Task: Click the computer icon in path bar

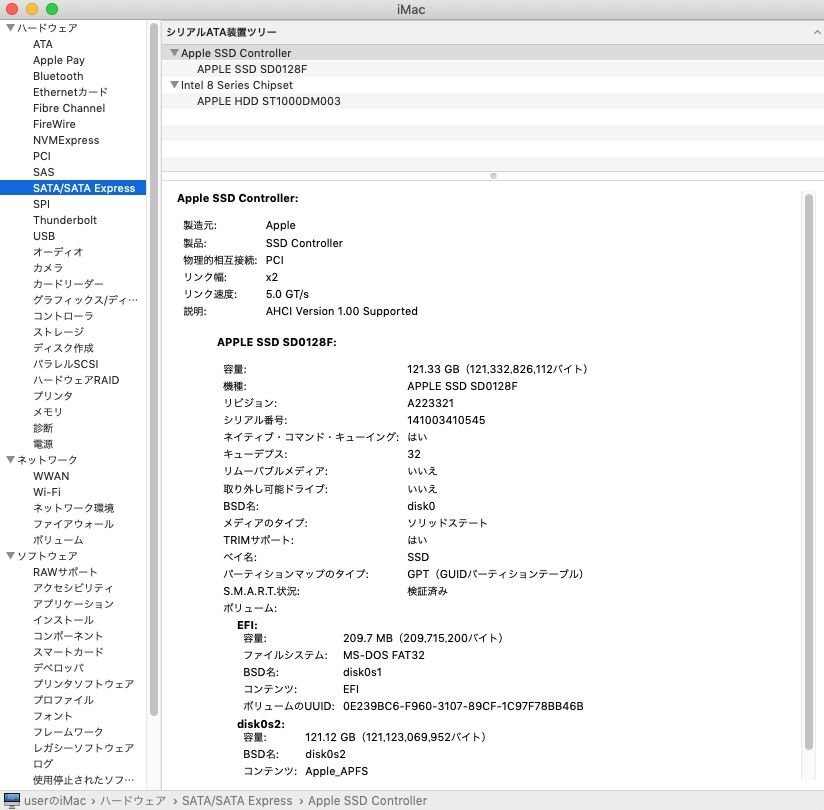Action: coord(11,800)
